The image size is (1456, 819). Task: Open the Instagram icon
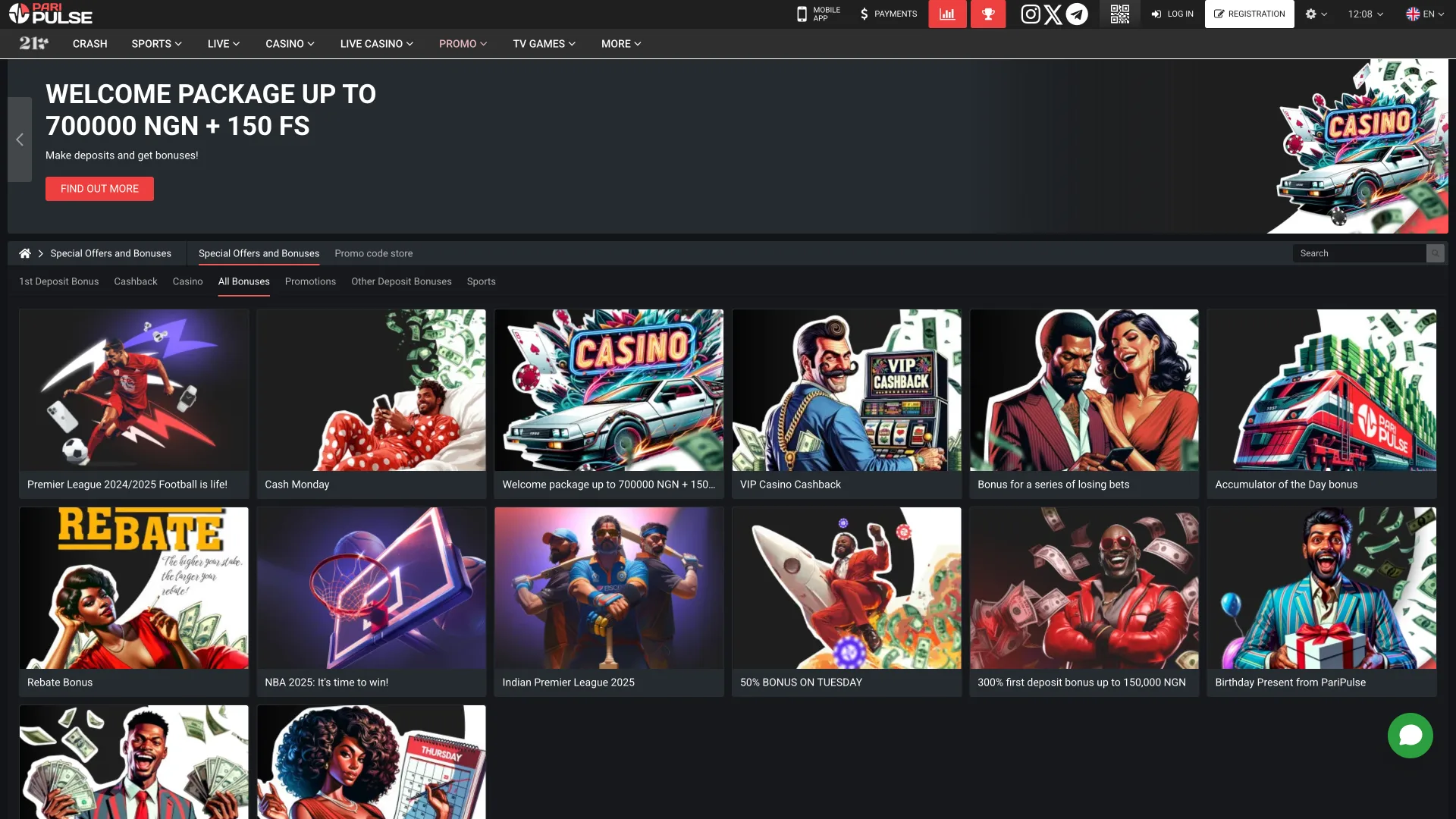[1030, 14]
